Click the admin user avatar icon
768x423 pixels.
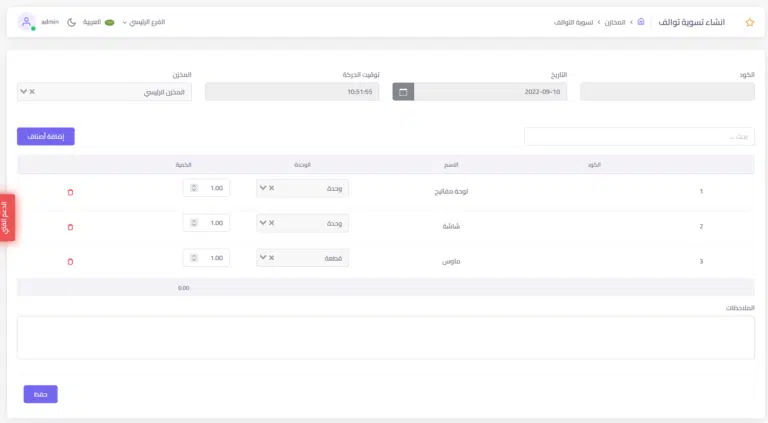point(26,22)
